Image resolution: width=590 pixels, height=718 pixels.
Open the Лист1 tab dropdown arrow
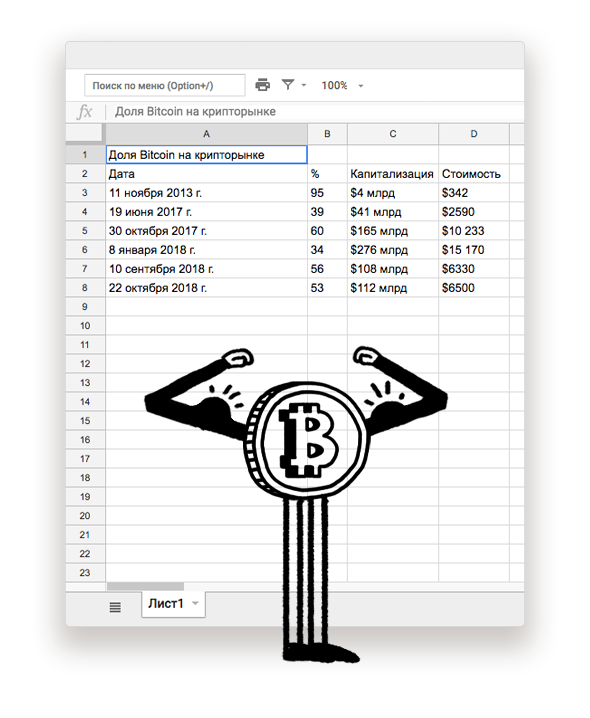[195, 604]
